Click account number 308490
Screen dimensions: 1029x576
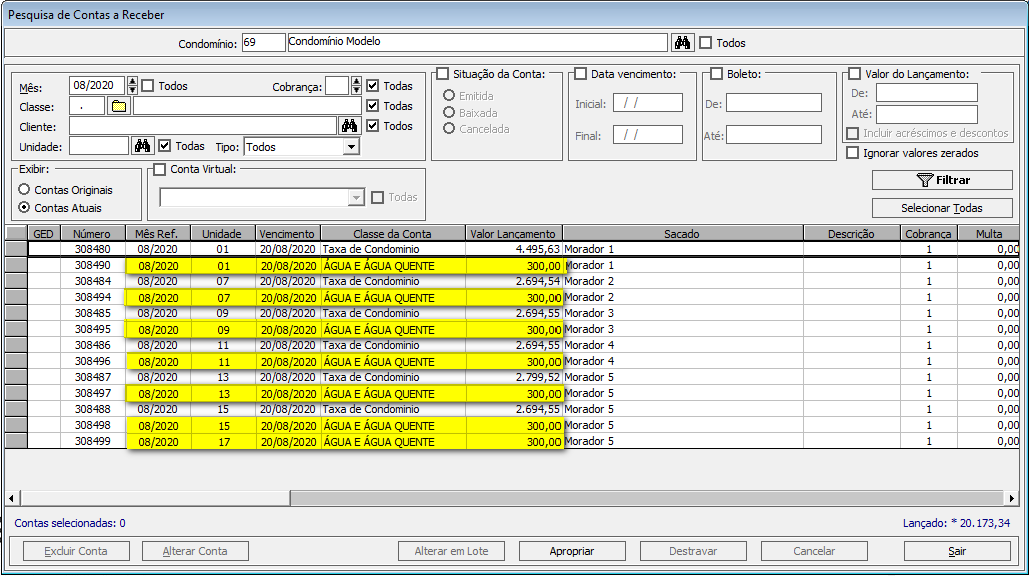(92, 265)
